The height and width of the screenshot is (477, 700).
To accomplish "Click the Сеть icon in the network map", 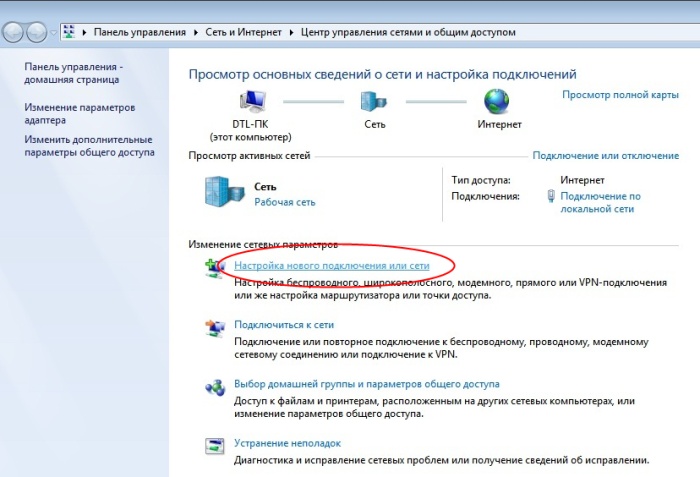I will coord(374,102).
